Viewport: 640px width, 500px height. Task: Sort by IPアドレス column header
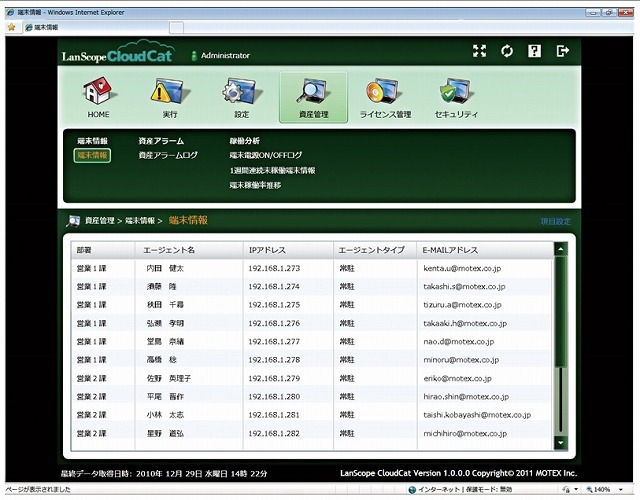(x=288, y=250)
